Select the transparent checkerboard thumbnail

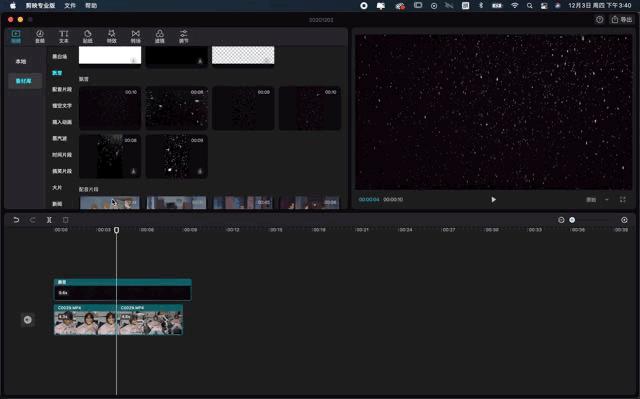(243, 55)
